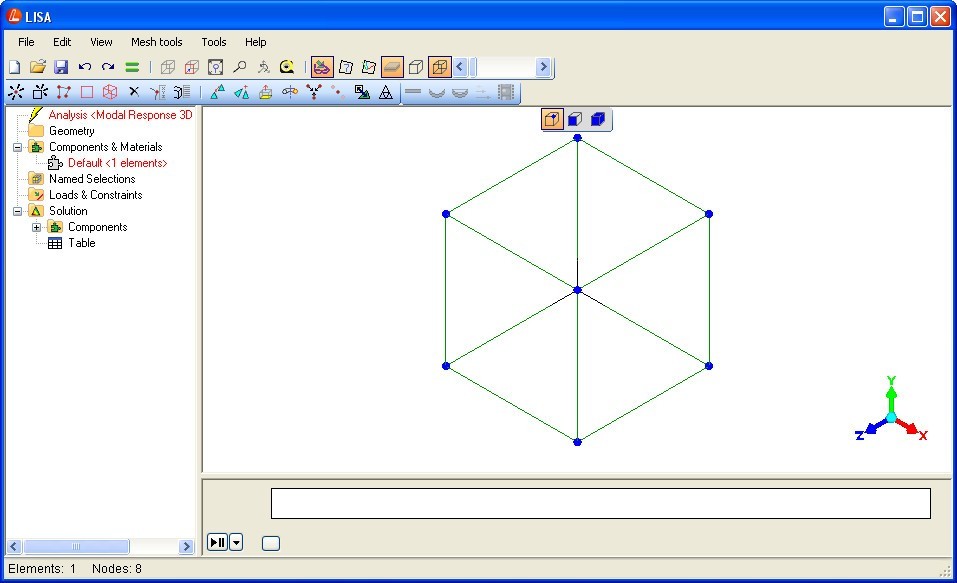The height and width of the screenshot is (583, 957).
Task: Open the dropdown arrow beside play/pause
Action: [x=236, y=542]
